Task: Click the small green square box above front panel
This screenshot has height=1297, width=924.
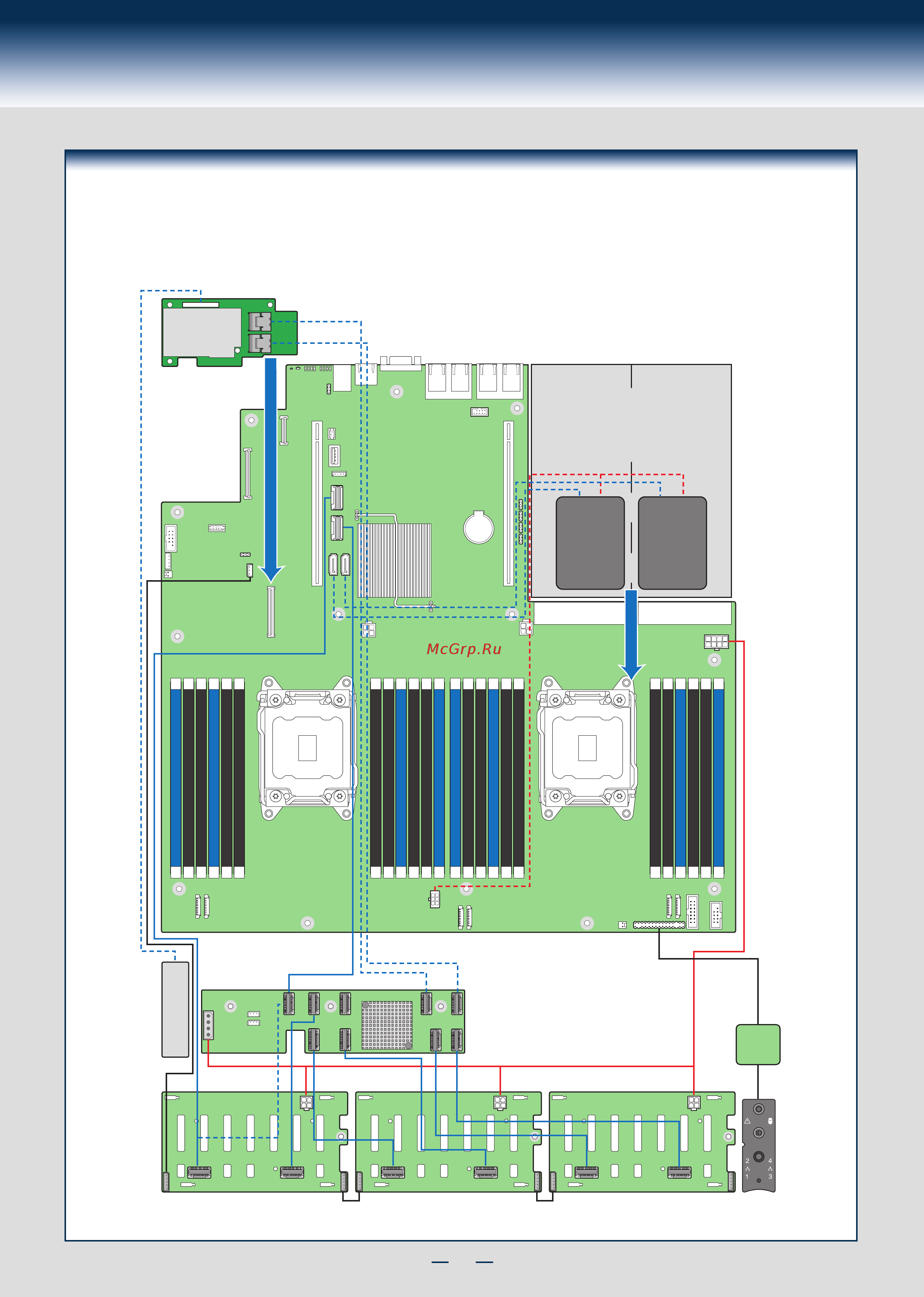Action: (758, 1044)
